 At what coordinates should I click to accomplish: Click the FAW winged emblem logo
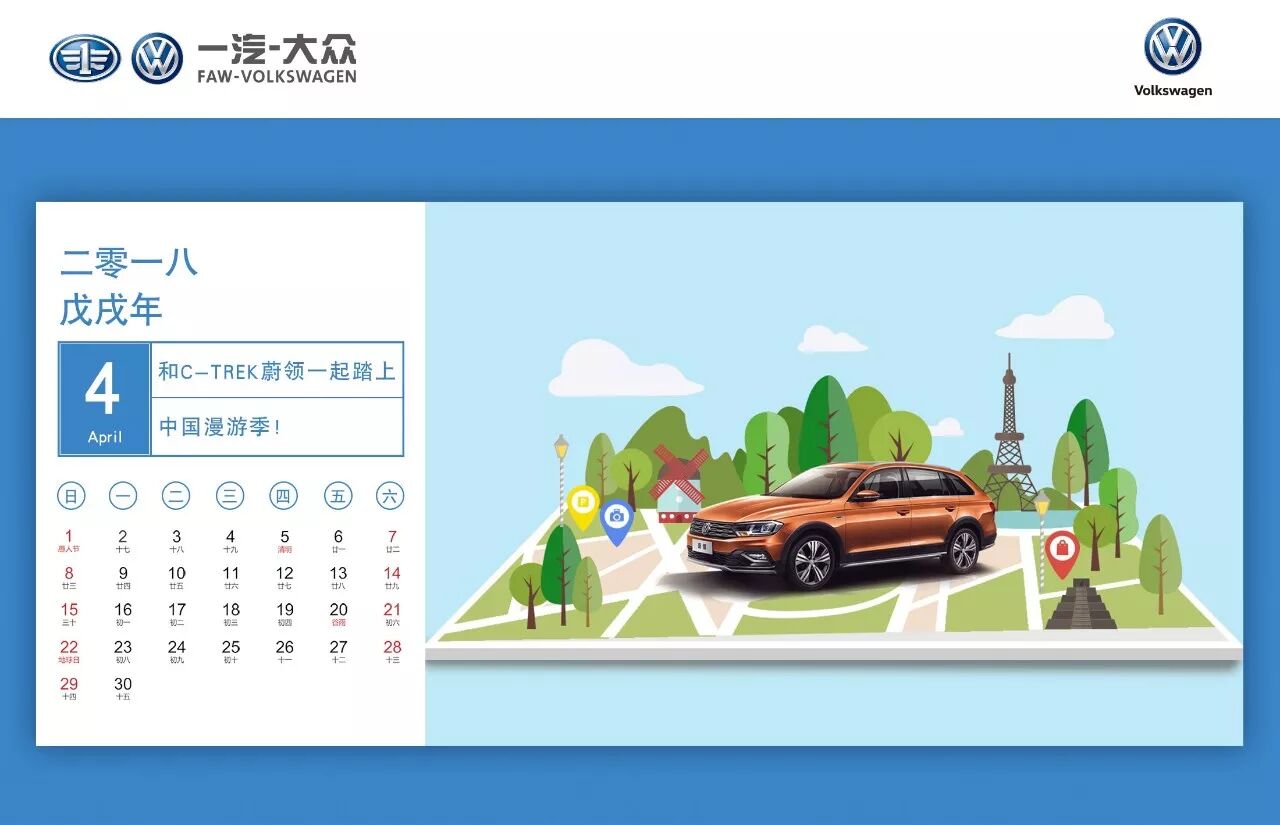85,58
